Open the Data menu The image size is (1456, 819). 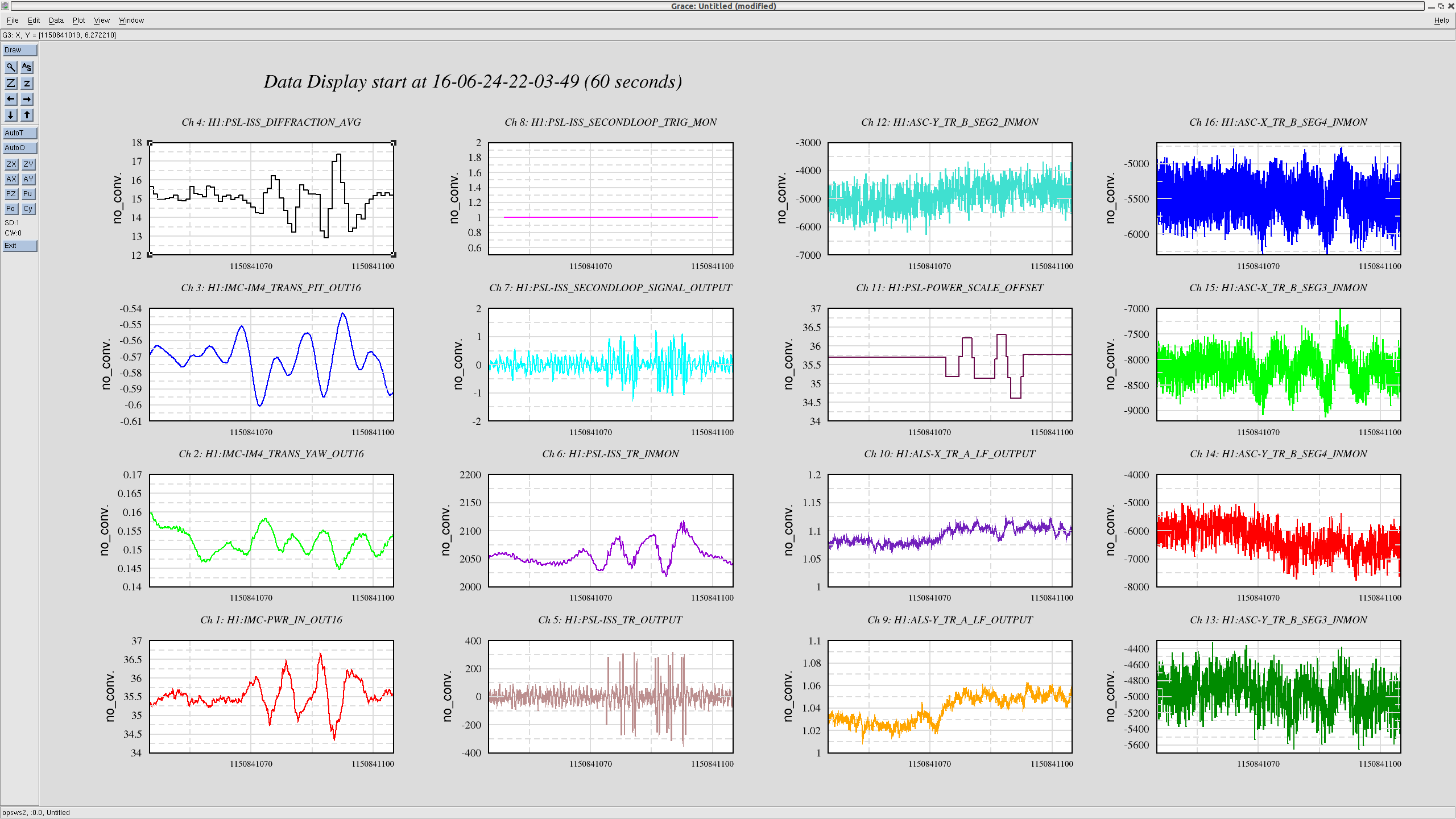click(56, 20)
